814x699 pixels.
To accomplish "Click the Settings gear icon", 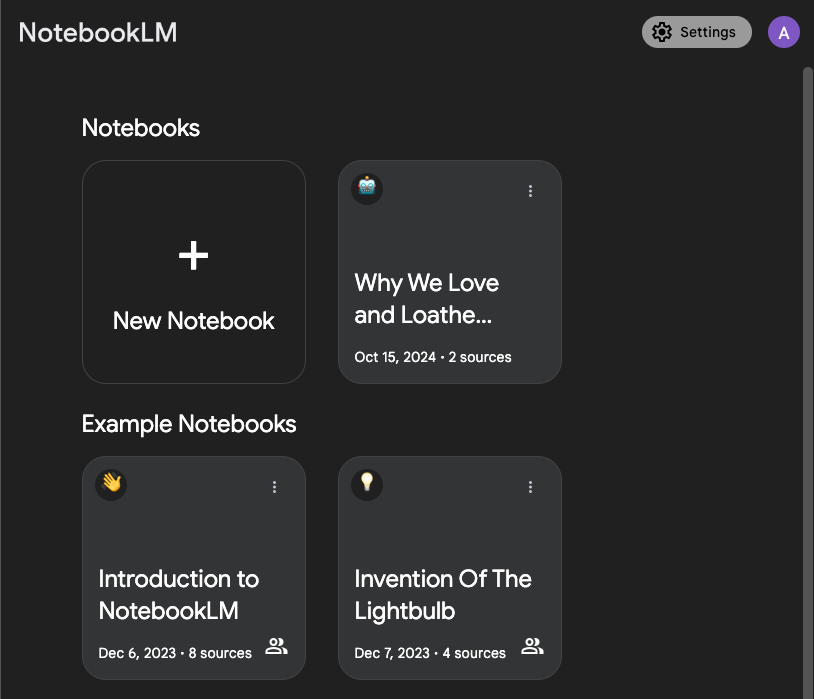I will coord(661,32).
